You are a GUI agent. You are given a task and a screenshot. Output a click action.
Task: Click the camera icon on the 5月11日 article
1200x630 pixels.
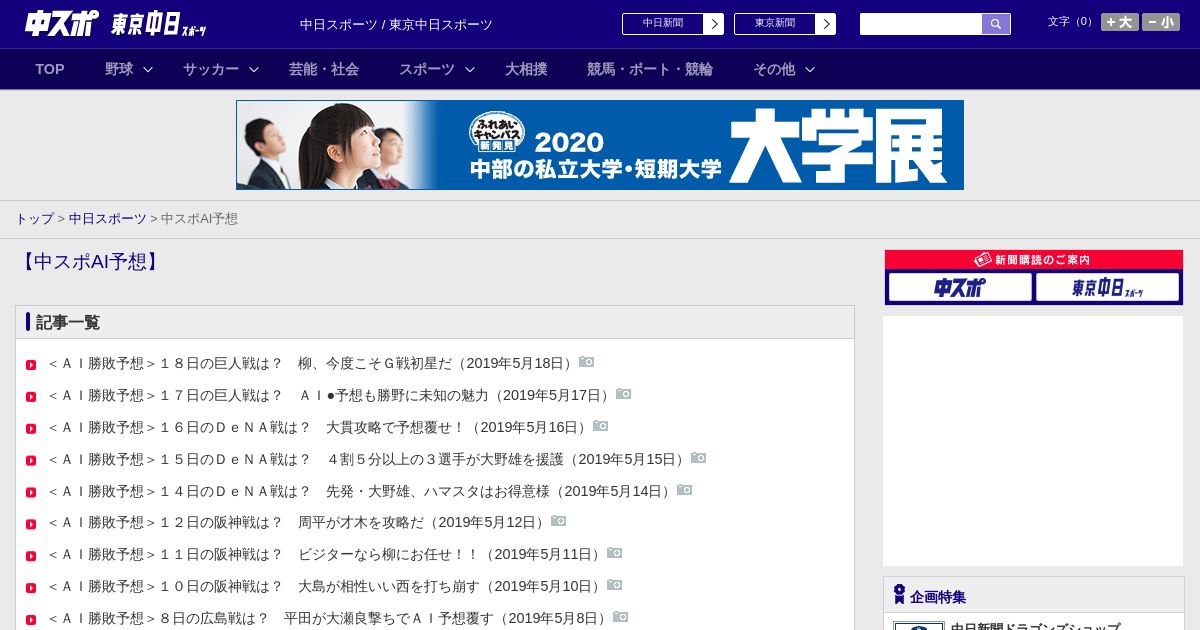click(x=615, y=553)
